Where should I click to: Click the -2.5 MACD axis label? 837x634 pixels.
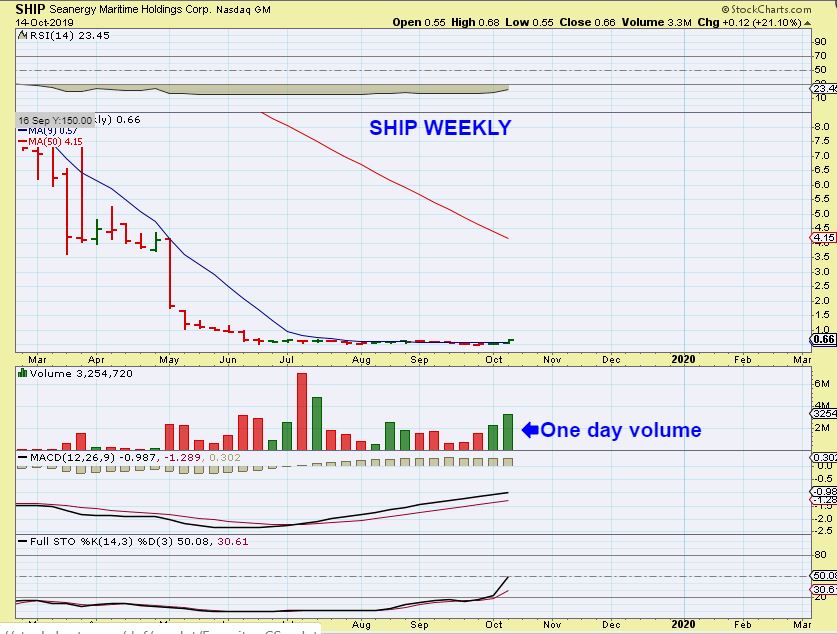pyautogui.click(x=823, y=530)
